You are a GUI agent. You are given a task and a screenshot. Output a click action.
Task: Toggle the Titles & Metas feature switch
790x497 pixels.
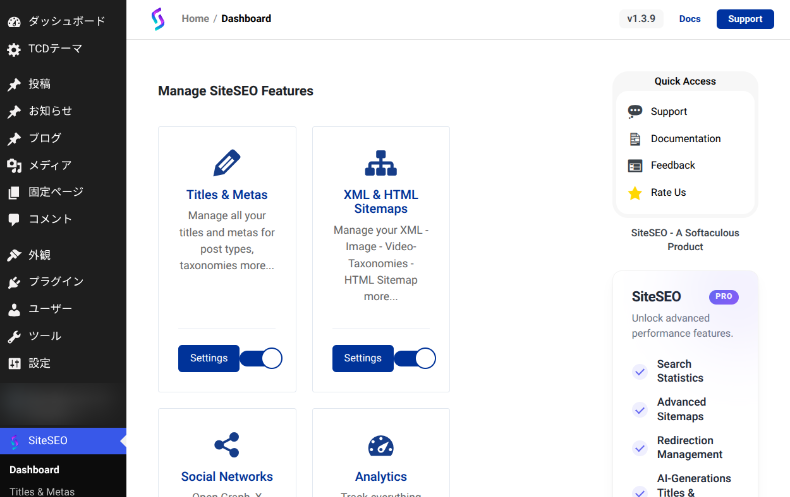pos(261,359)
